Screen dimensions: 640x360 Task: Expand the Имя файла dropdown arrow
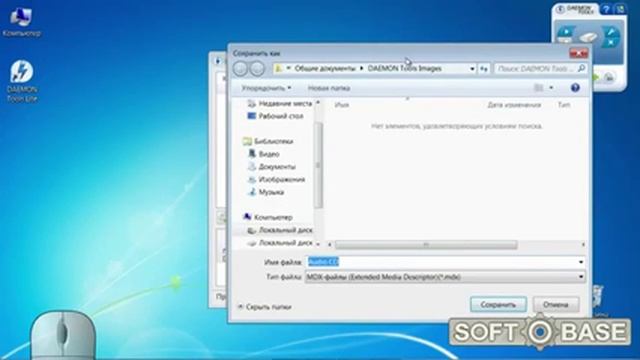(x=581, y=262)
